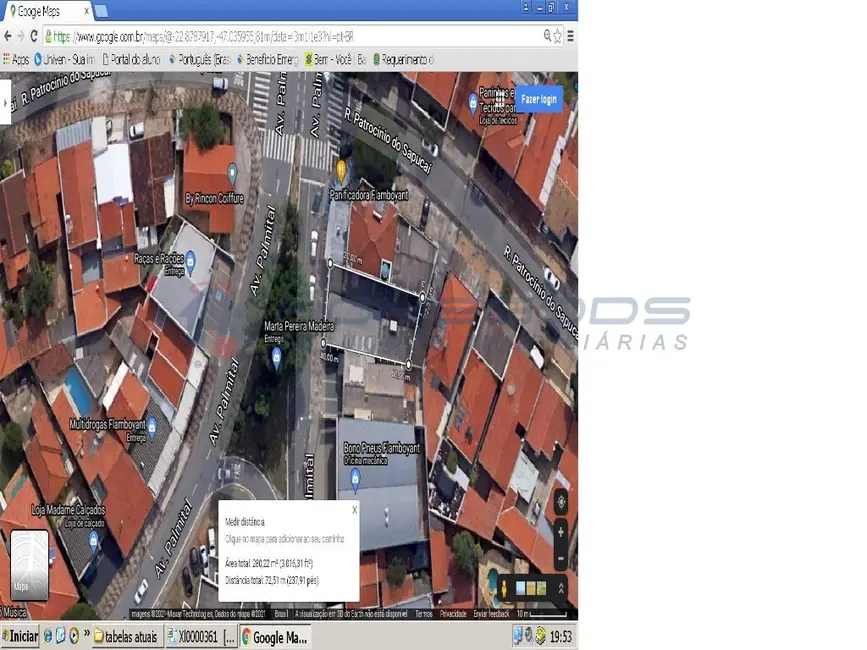The image size is (867, 650).
Task: Click the 'Fazer login' button
Action: (538, 99)
